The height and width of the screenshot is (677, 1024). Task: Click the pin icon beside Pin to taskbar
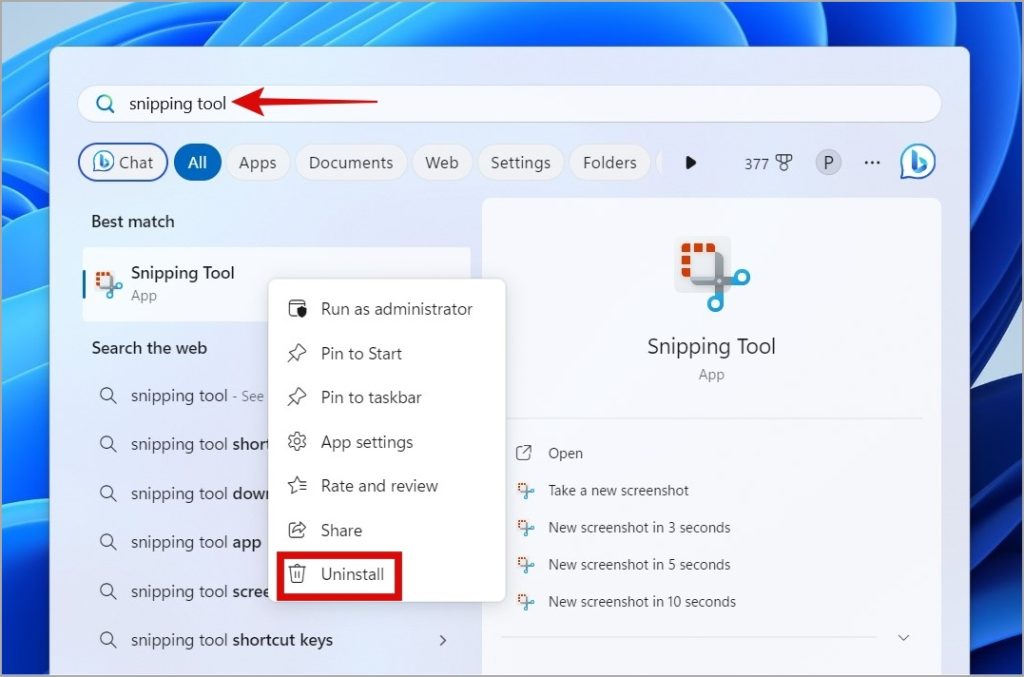(x=297, y=397)
